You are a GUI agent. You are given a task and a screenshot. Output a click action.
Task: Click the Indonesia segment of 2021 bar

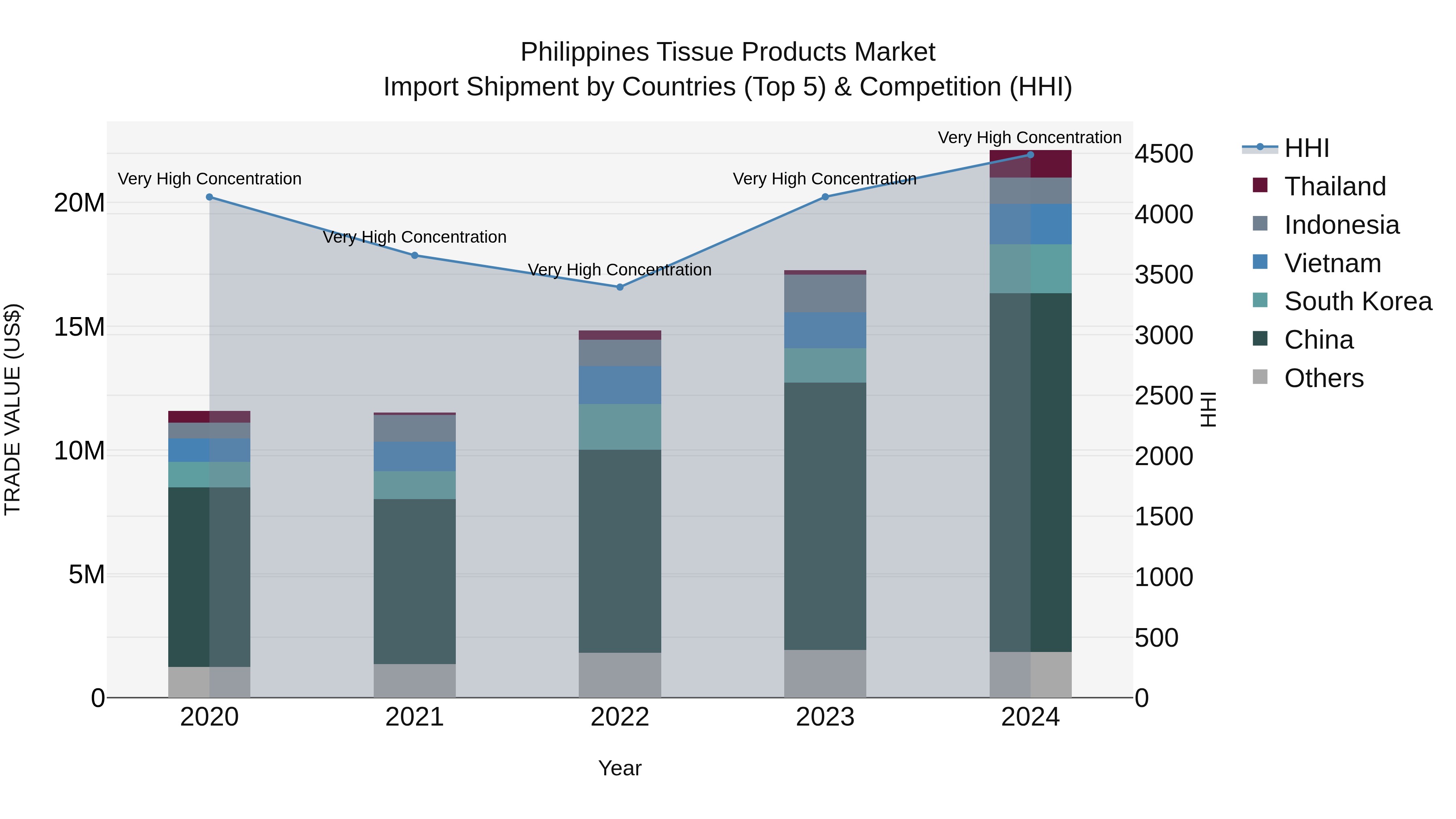coord(414,428)
